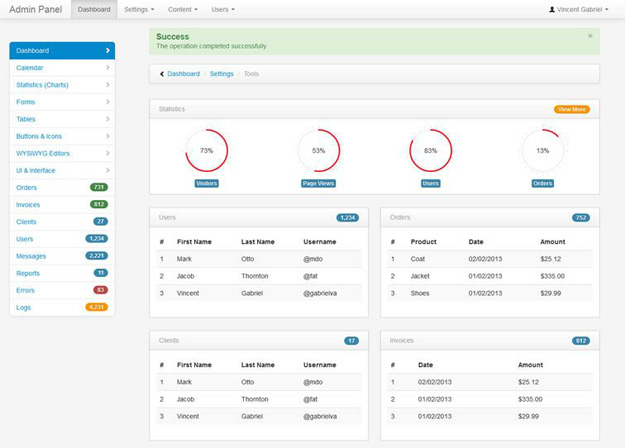The width and height of the screenshot is (625, 448).
Task: Follow the Settings breadcrumb link
Action: point(222,74)
